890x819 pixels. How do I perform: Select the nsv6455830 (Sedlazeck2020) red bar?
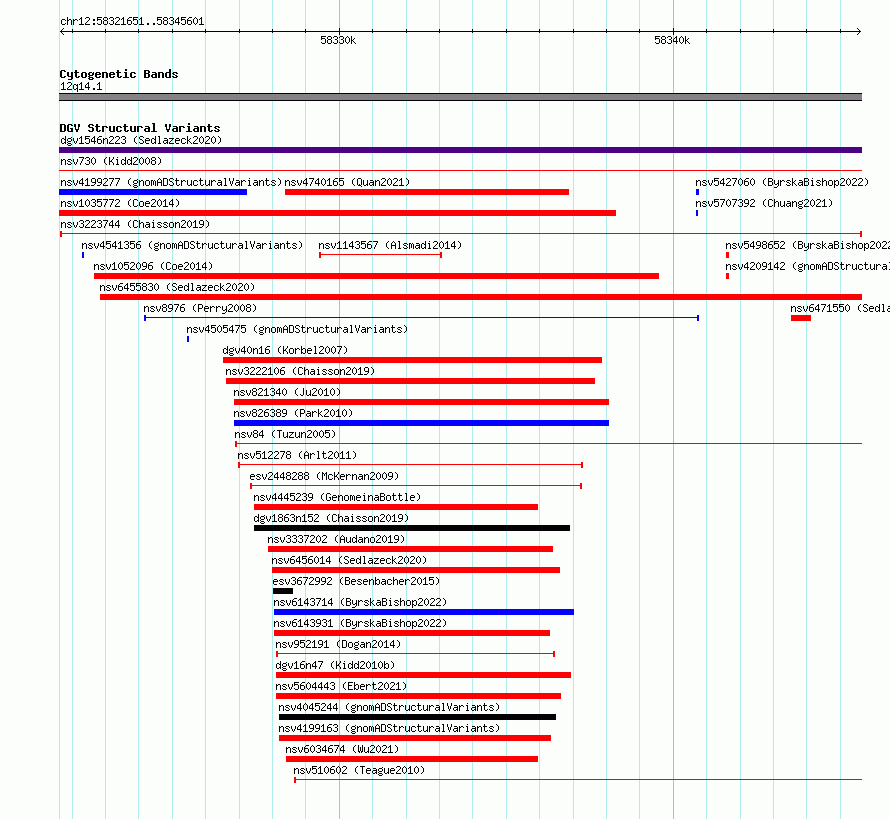[x=481, y=297]
